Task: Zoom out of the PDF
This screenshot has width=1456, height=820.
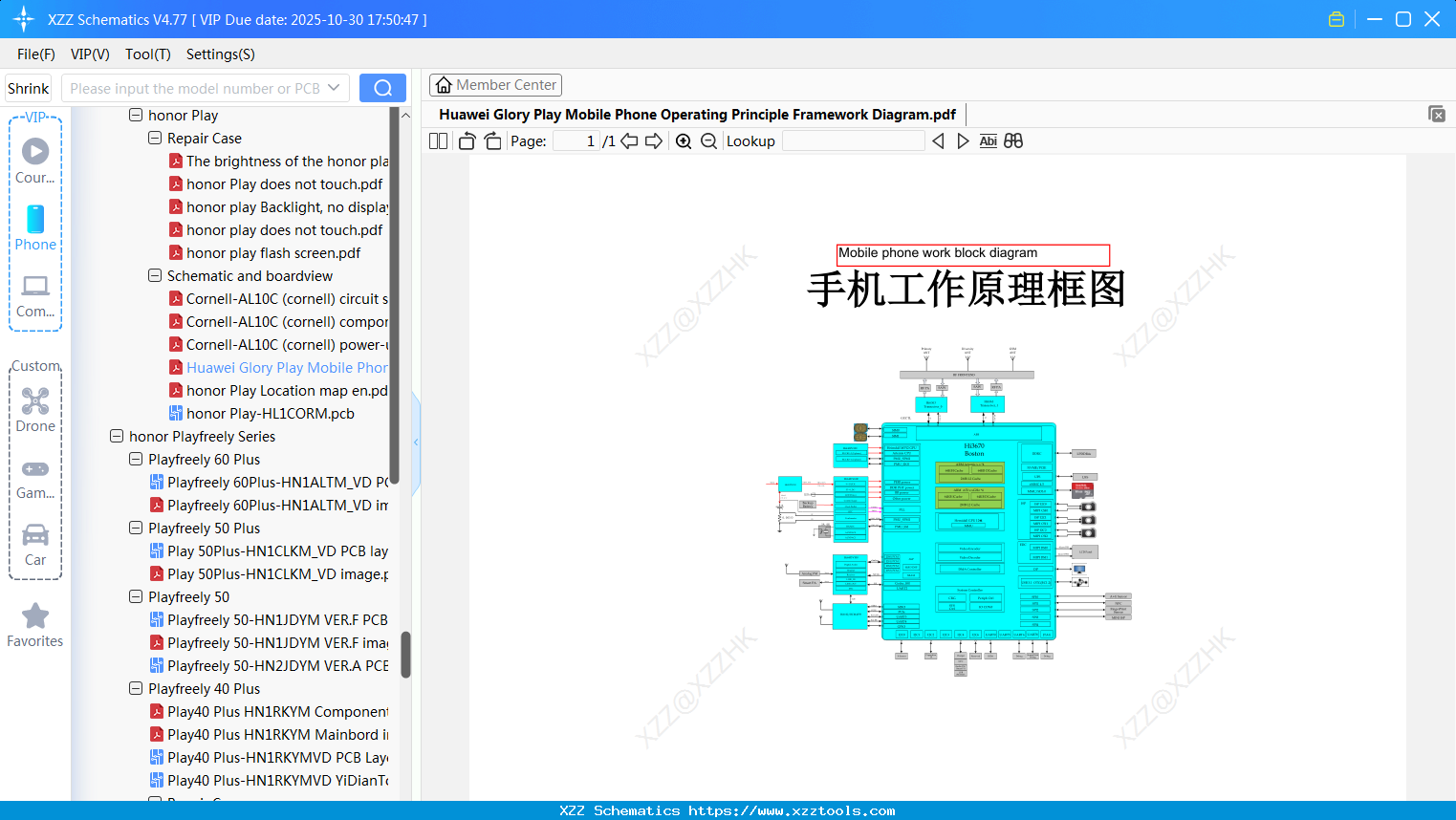Action: [x=708, y=140]
